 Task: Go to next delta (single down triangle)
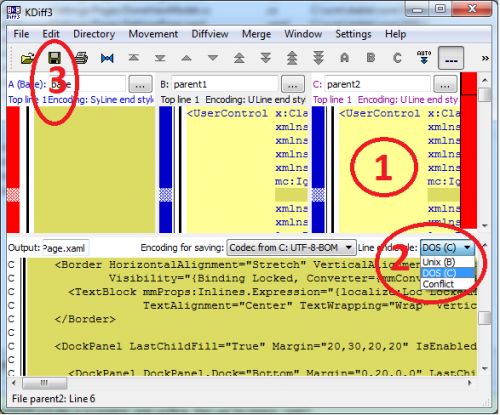tap(213, 58)
